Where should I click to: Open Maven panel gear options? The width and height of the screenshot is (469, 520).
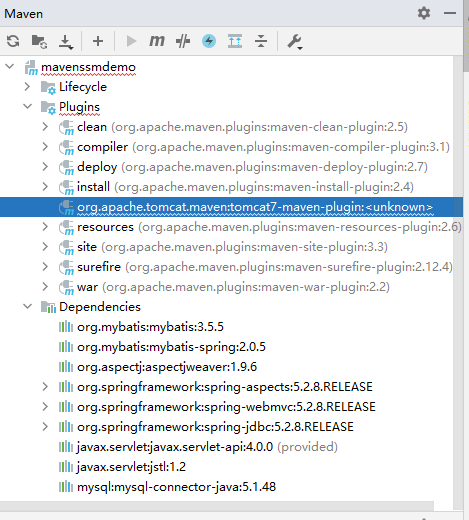point(424,13)
